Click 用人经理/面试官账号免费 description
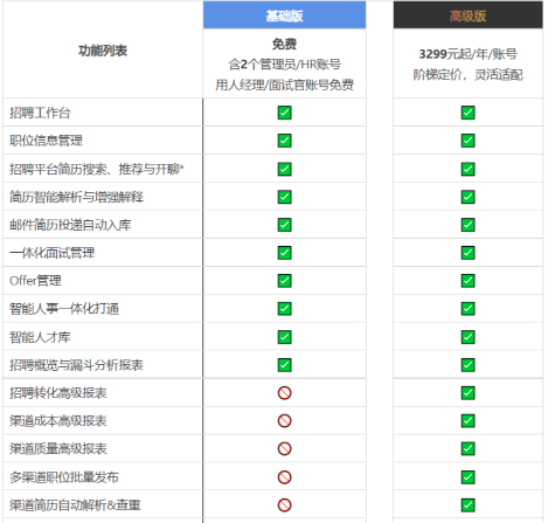546x523 pixels. 284,85
